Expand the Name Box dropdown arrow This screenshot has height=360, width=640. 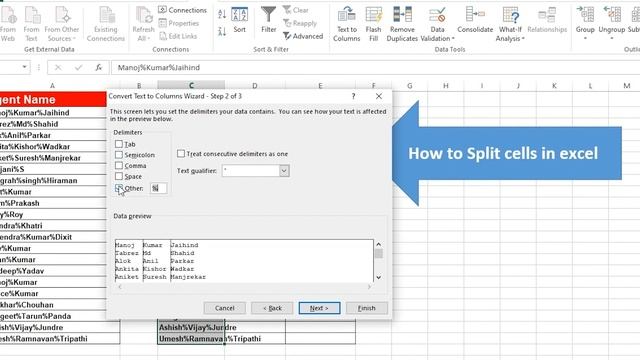click(x=24, y=67)
